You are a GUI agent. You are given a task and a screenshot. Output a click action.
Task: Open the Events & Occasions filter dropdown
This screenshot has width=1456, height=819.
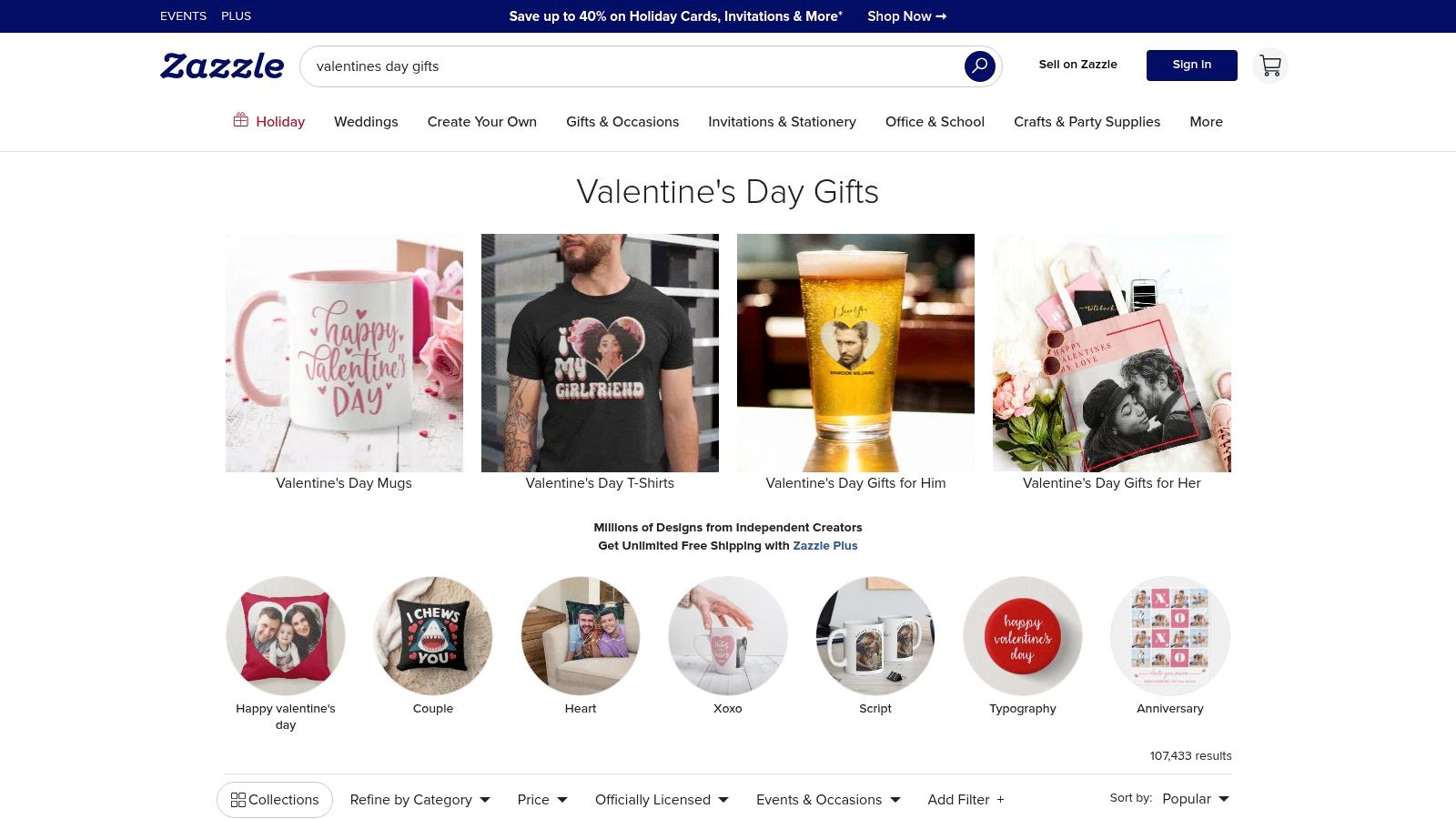point(828,800)
